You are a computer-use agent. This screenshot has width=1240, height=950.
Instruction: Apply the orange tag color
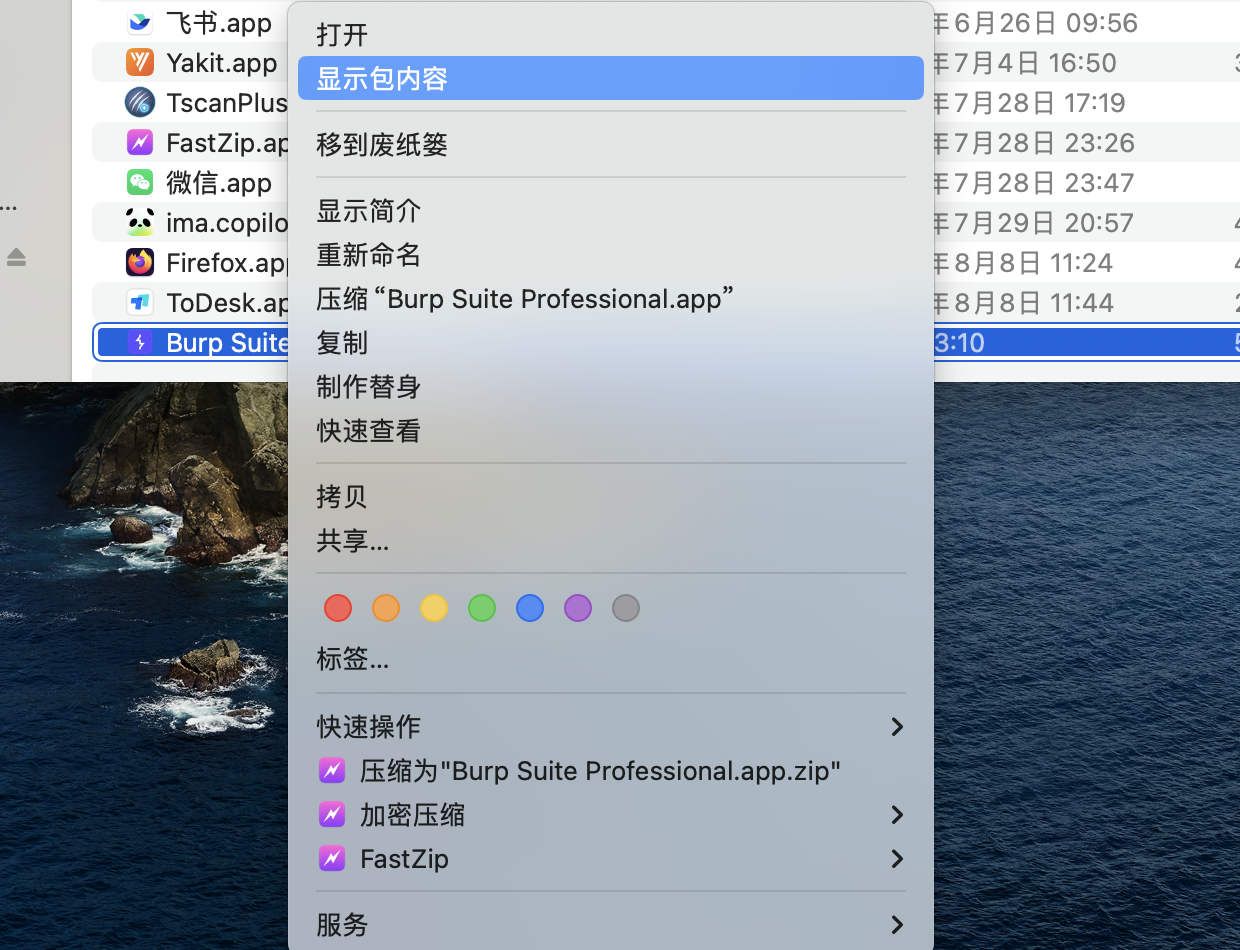386,608
